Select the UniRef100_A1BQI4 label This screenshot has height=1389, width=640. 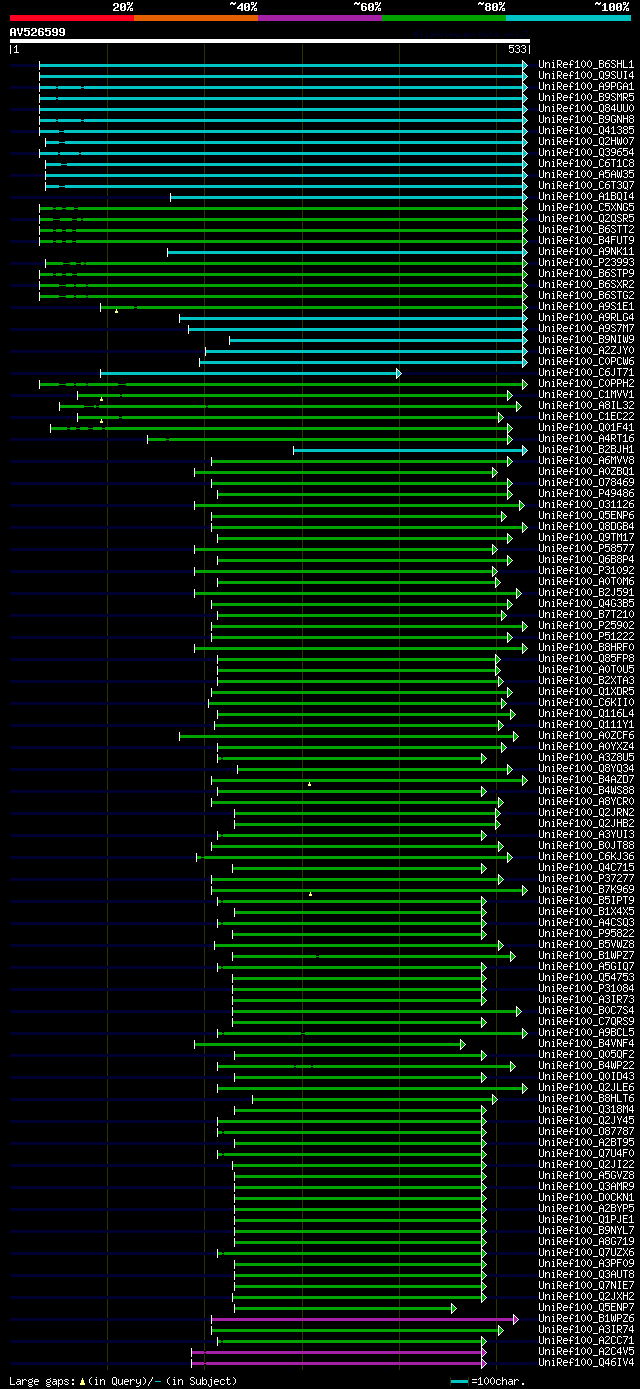586,197
